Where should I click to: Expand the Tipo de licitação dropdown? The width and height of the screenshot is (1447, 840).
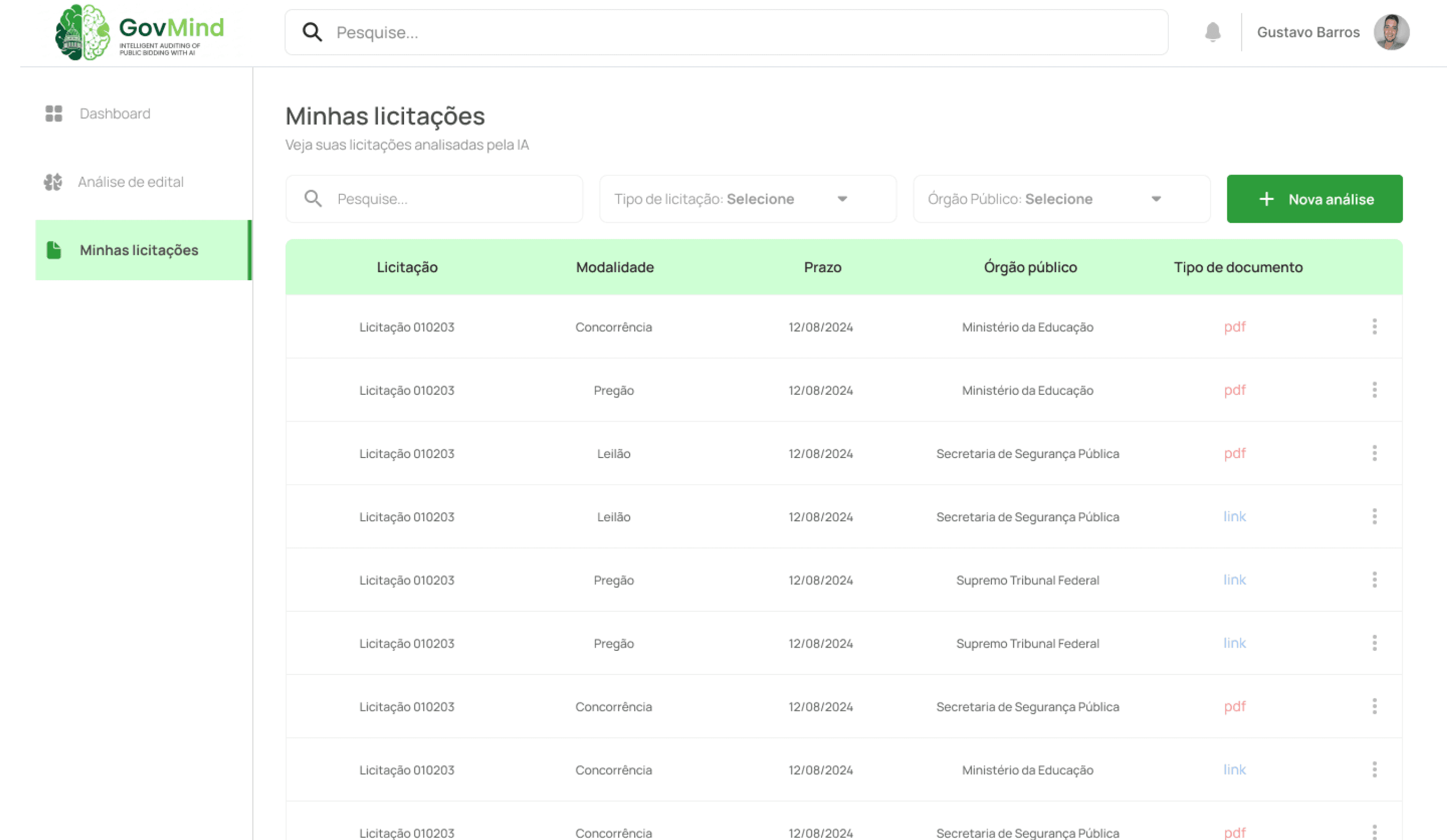coord(747,199)
